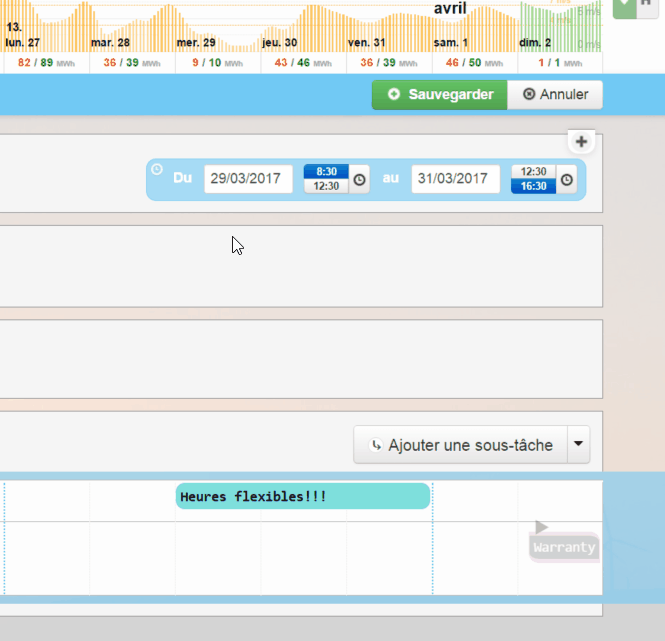665x641 pixels.
Task: Open the end time clock picker
Action: point(567,180)
